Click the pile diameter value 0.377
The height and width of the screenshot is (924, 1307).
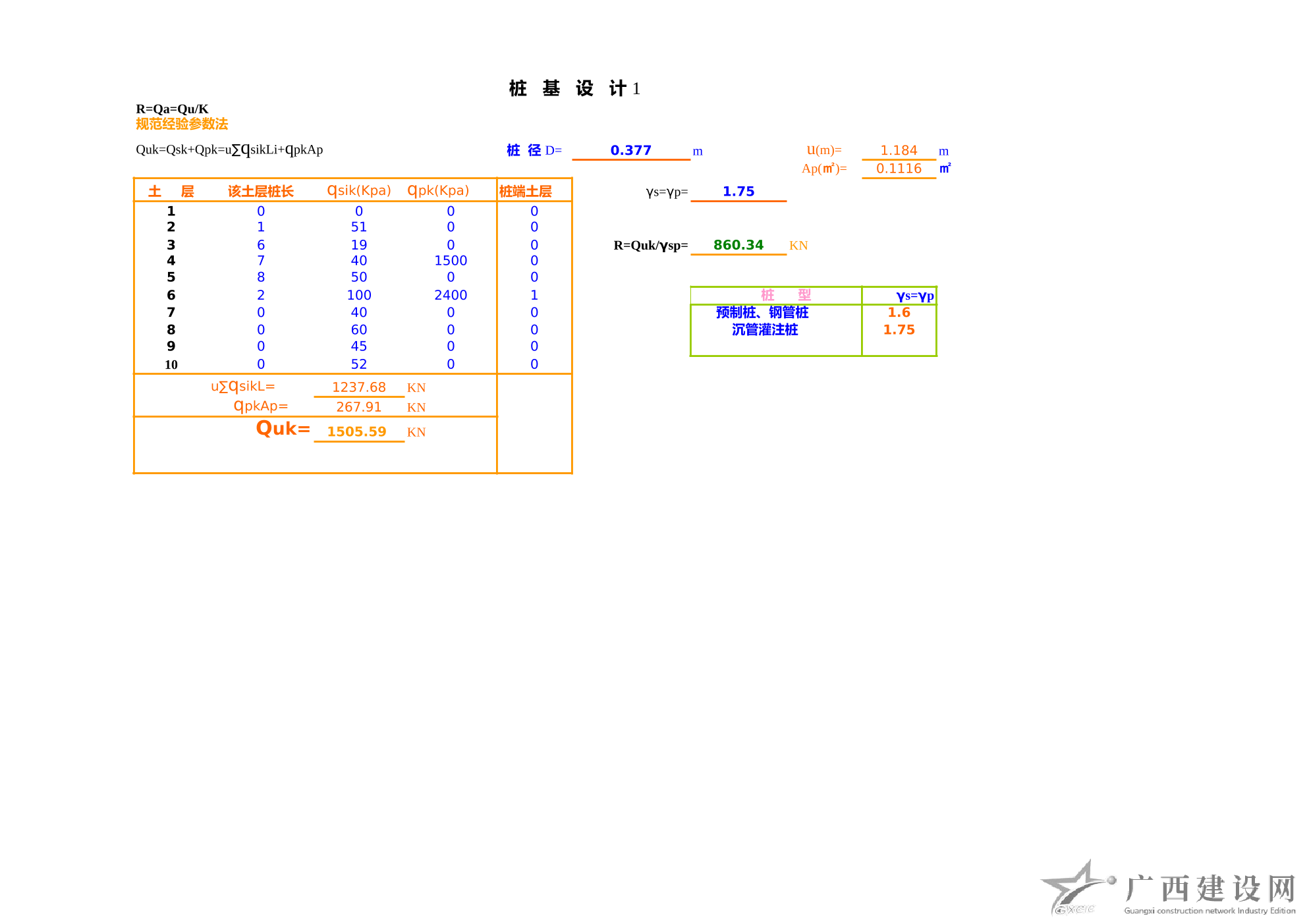pos(630,150)
